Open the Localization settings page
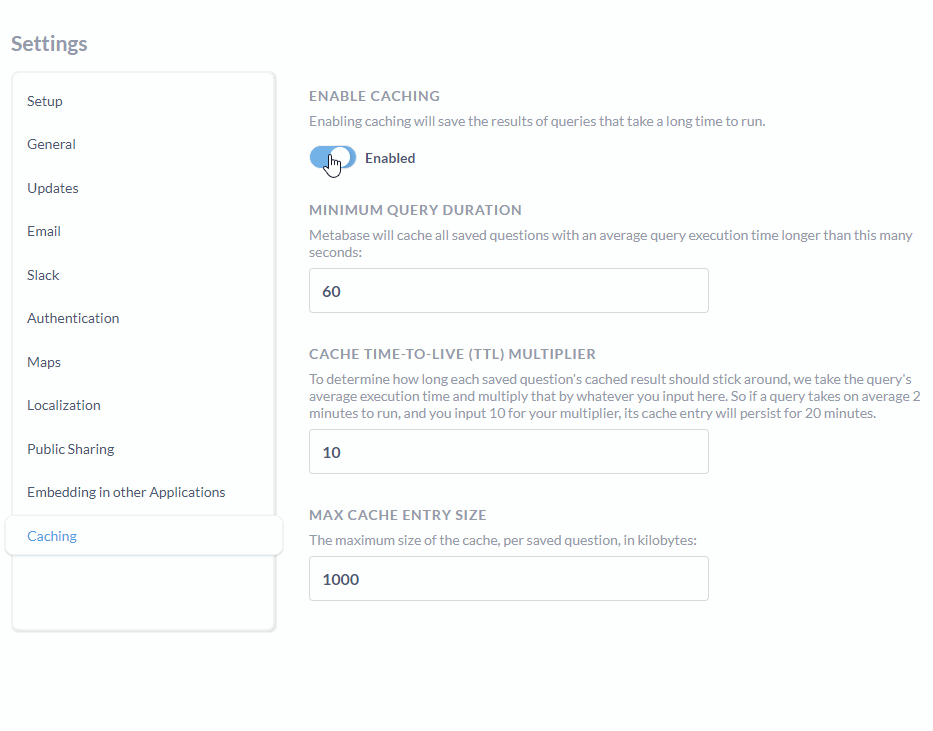Screen dimensions: 933x731 (63, 405)
